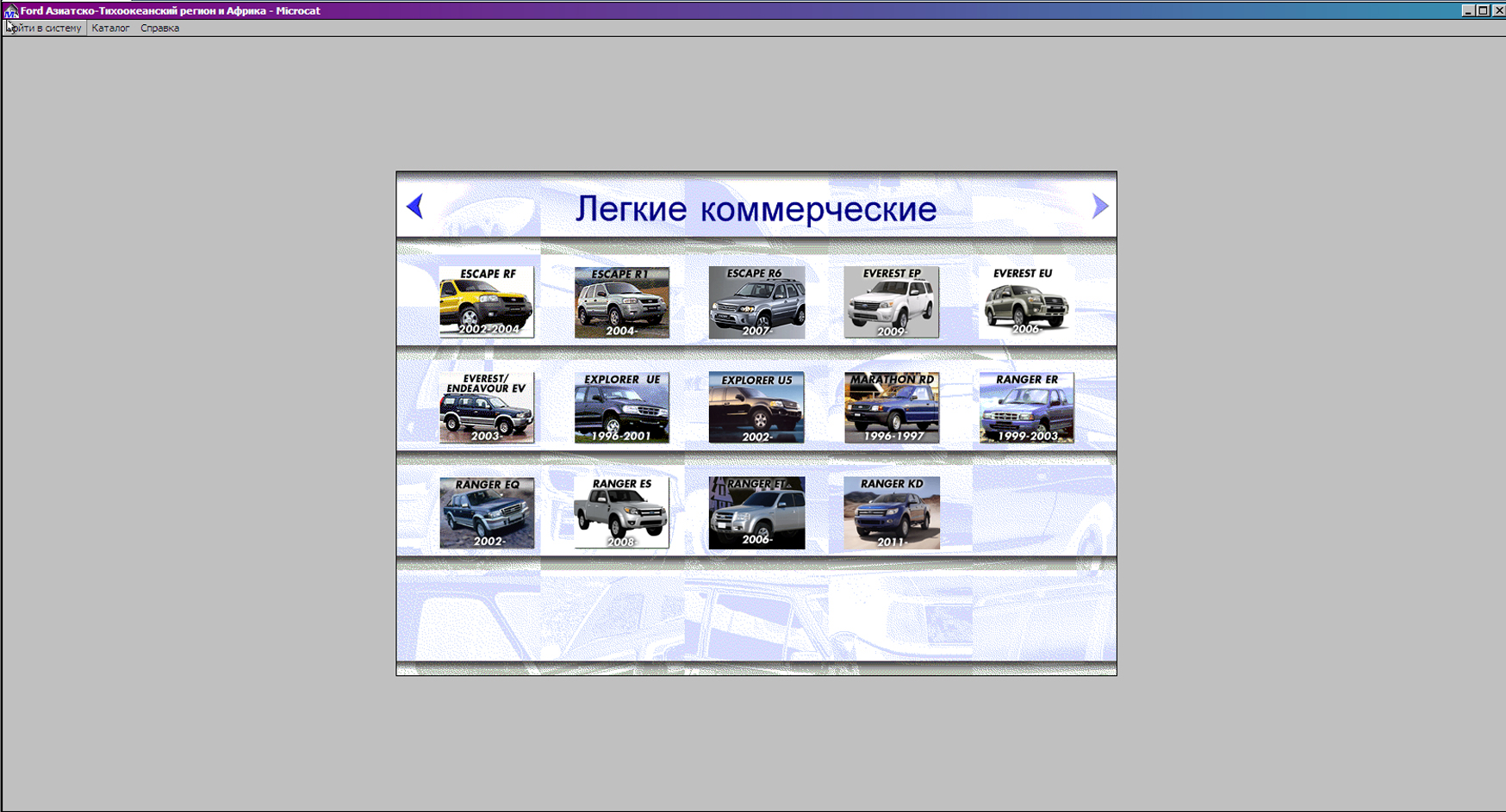Pick the Everest EU 2006- vehicle
Screen dimensions: 1506x812
click(1026, 302)
